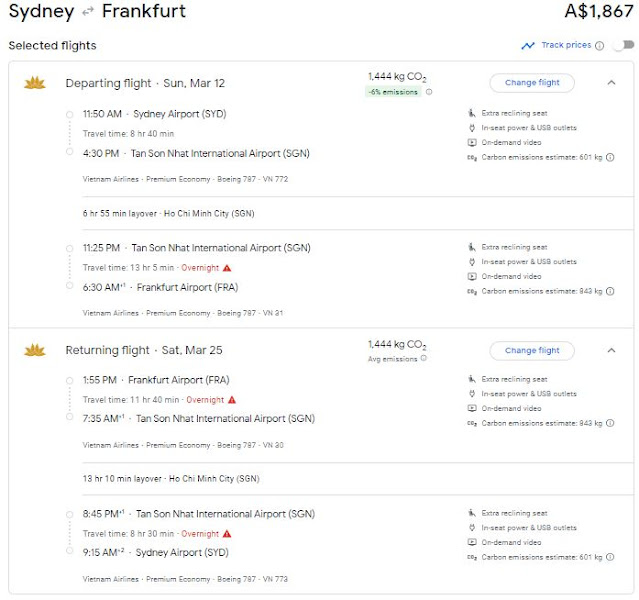Click '6:30 AM+1 · Frankfurt Airport (FRA)' arrival line

[x=160, y=287]
